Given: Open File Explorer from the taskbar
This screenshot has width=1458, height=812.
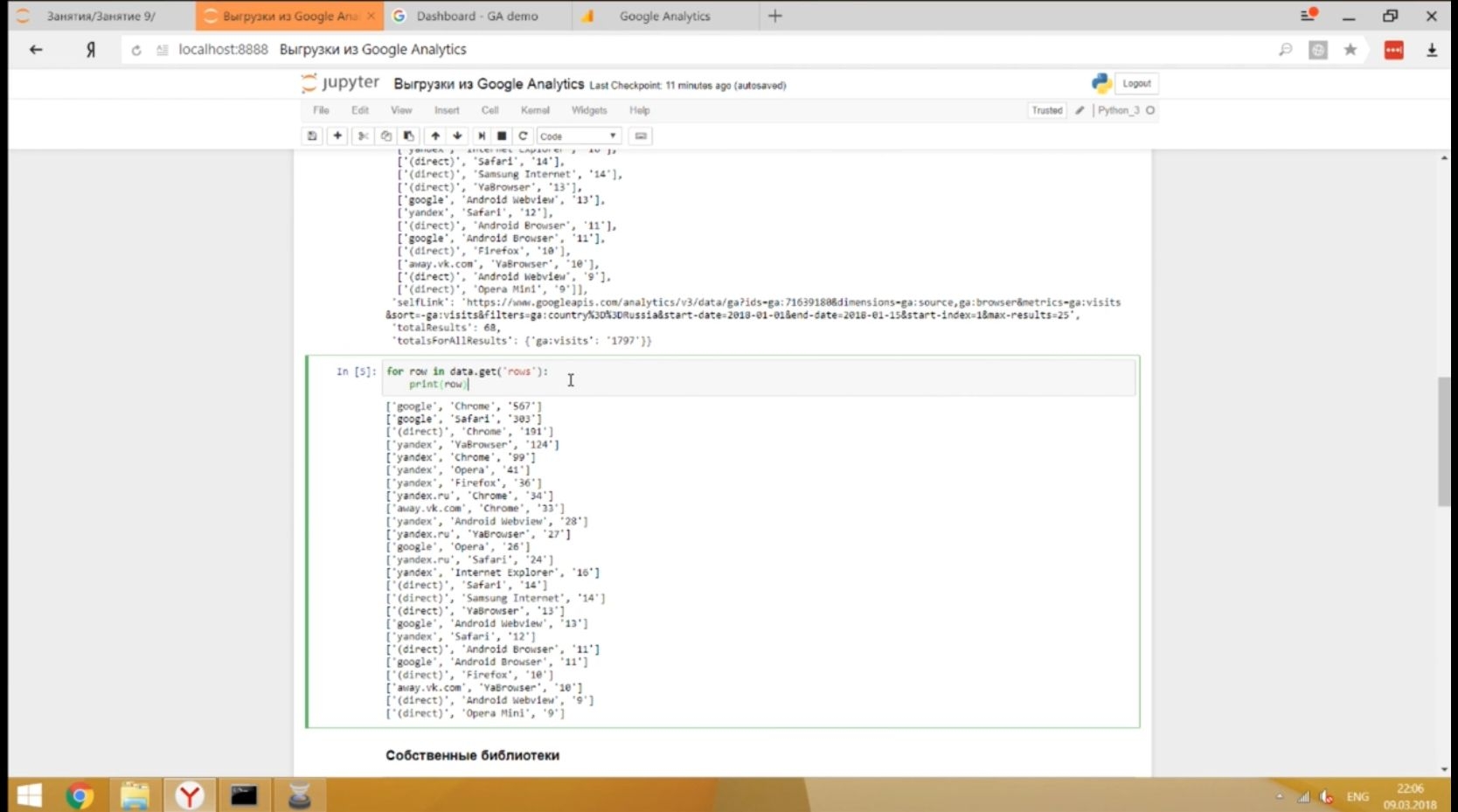Looking at the screenshot, I should (x=135, y=795).
